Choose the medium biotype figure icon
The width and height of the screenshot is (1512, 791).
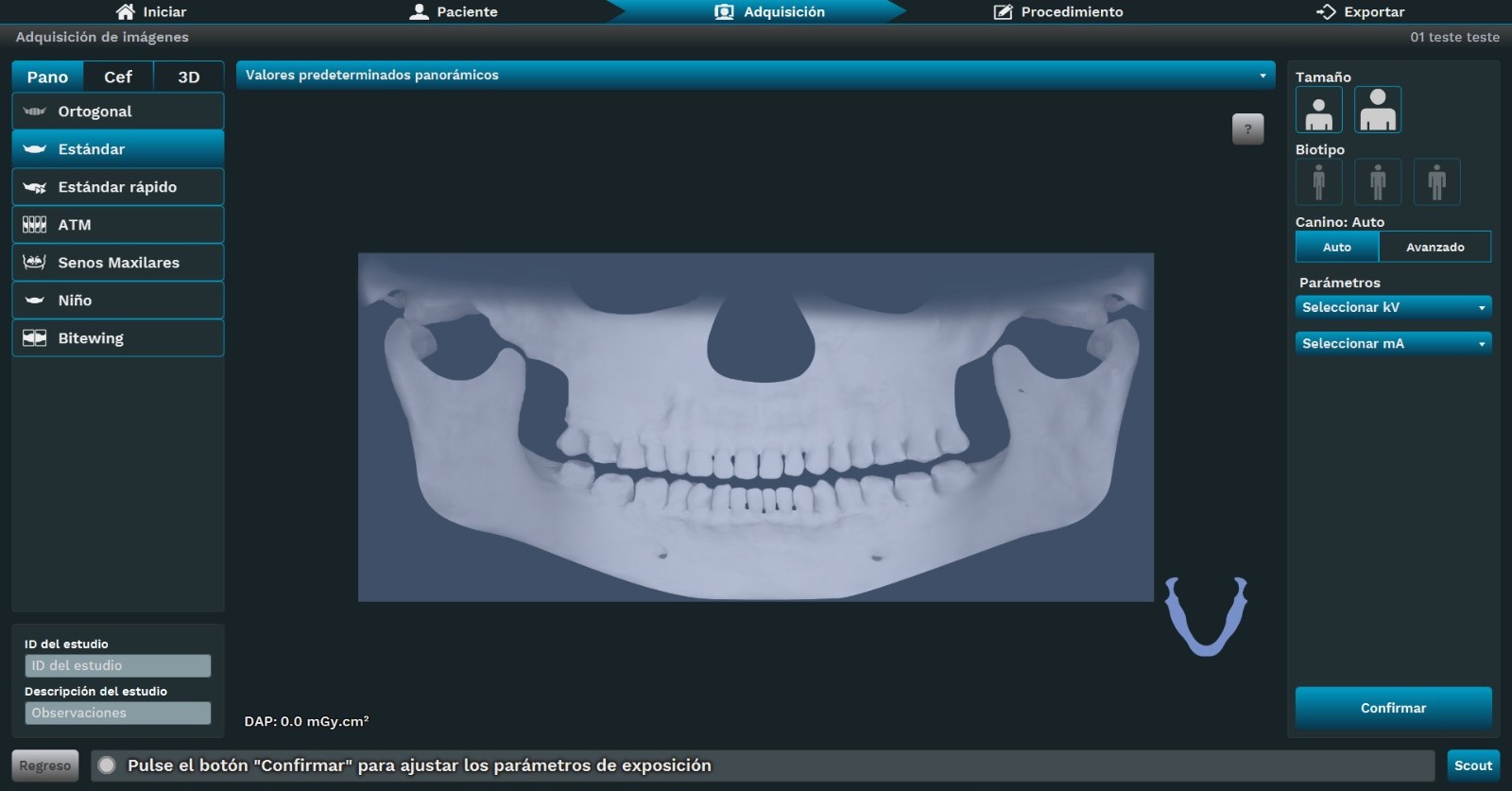click(1377, 181)
